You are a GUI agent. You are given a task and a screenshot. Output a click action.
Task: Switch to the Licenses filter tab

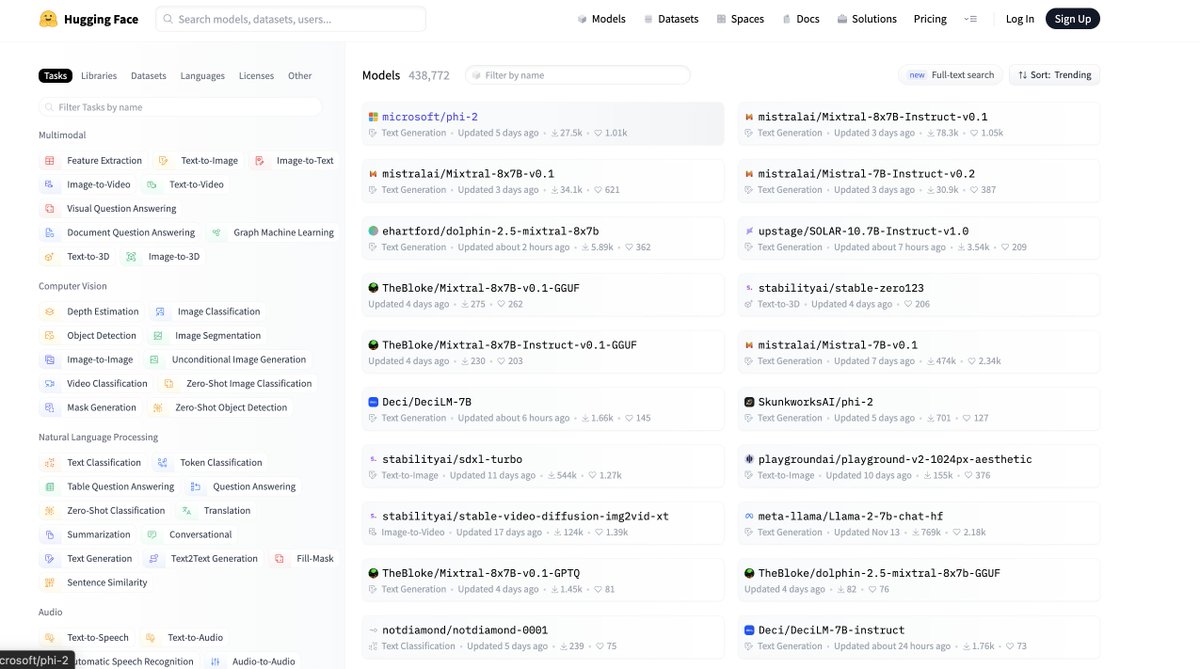pyautogui.click(x=257, y=76)
